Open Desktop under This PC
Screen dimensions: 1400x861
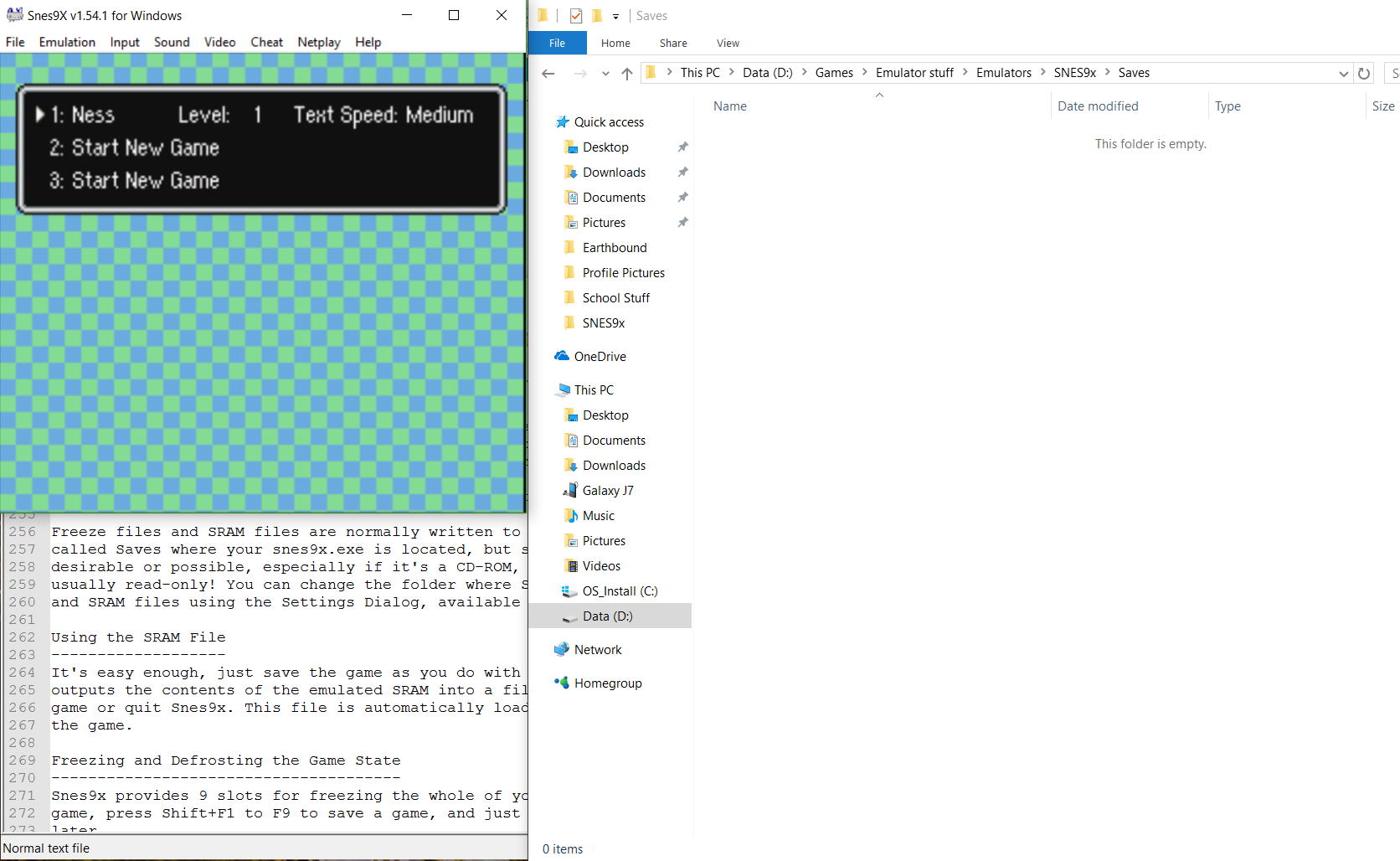[x=605, y=415]
